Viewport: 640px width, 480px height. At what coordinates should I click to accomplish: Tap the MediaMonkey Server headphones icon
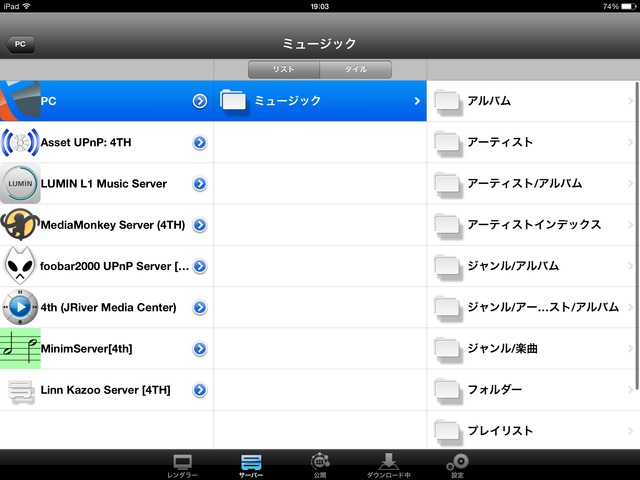pyautogui.click(x=20, y=225)
